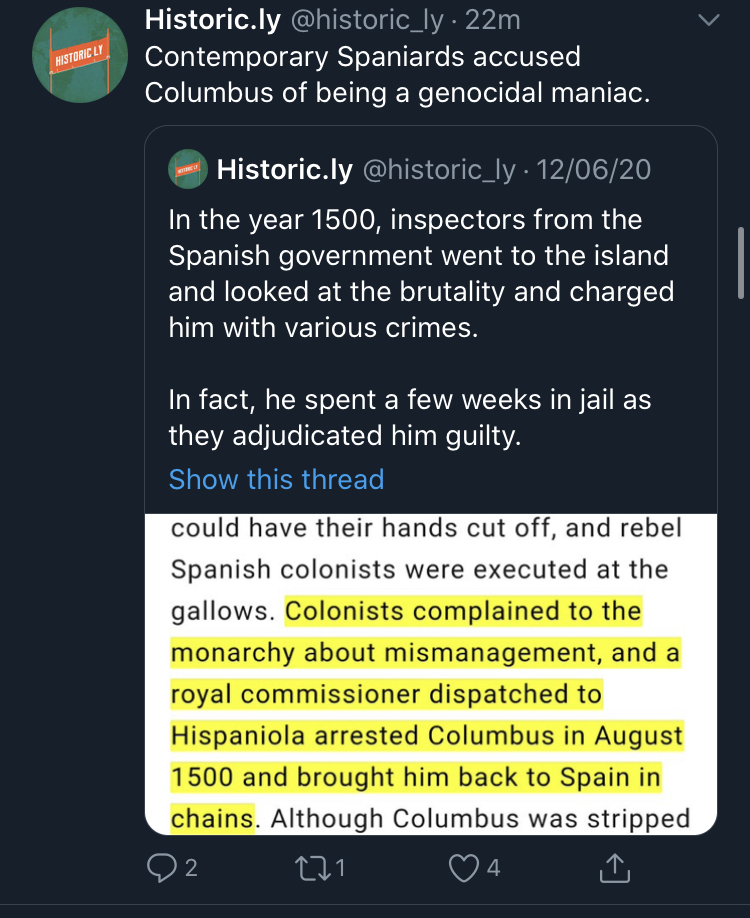
Task: Click the main tweet text about Contemporary Spaniards
Action: (x=398, y=74)
